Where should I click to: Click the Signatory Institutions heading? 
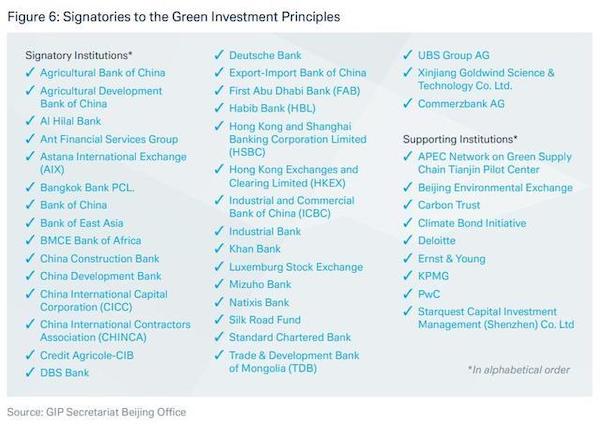click(x=78, y=55)
